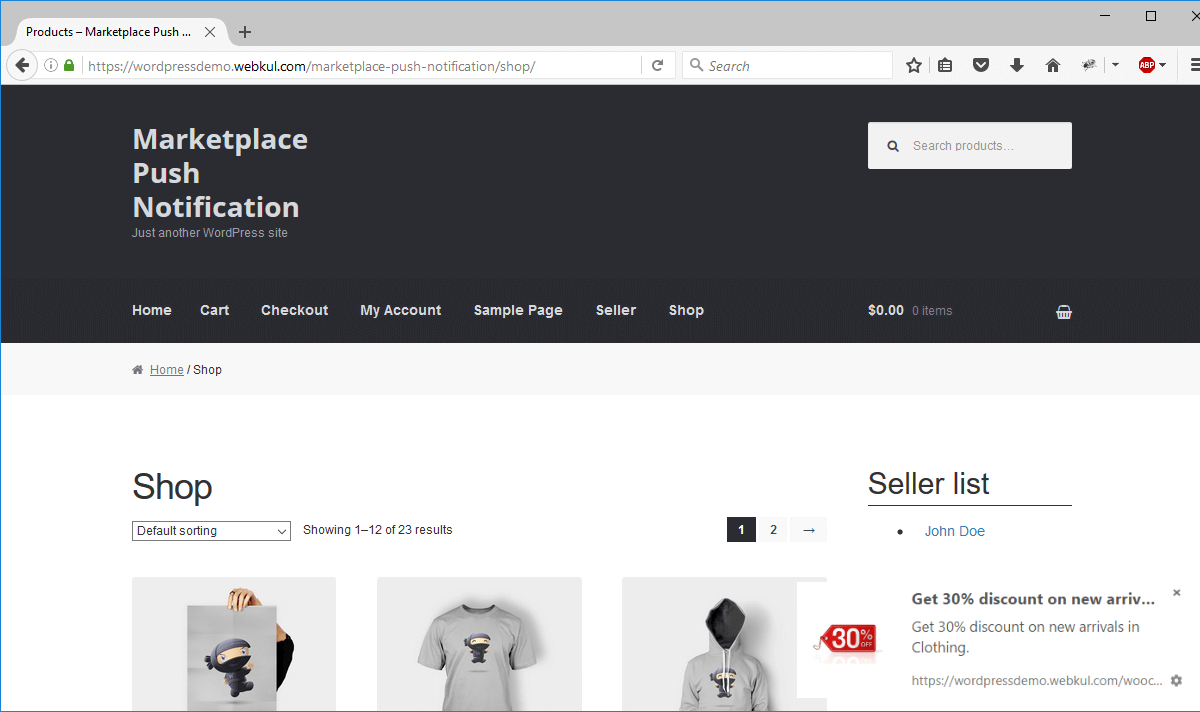The height and width of the screenshot is (712, 1200).
Task: Click the magnifier in Search products box
Action: (x=893, y=145)
